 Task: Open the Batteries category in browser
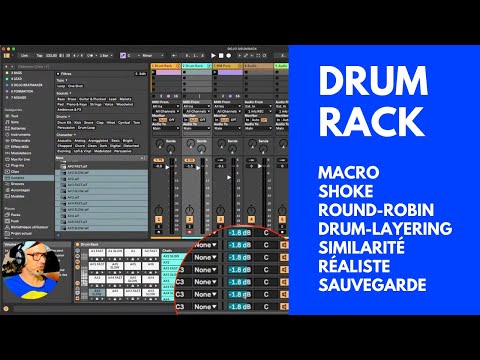tap(18, 128)
